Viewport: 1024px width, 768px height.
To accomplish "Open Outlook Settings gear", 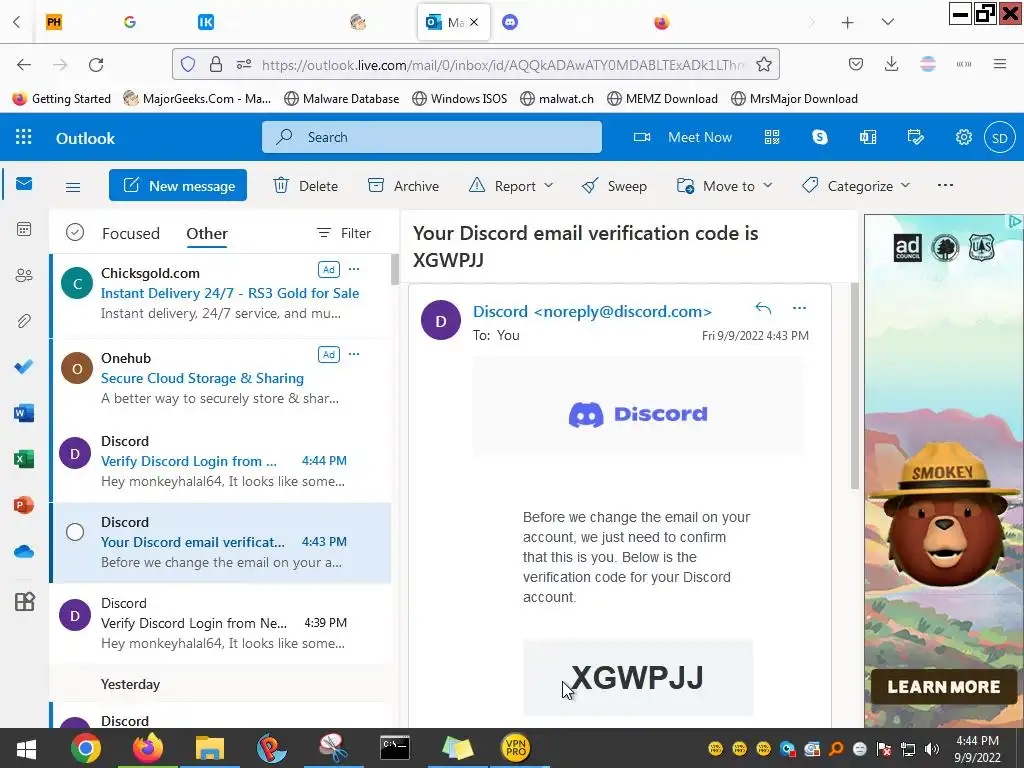I will (x=964, y=137).
